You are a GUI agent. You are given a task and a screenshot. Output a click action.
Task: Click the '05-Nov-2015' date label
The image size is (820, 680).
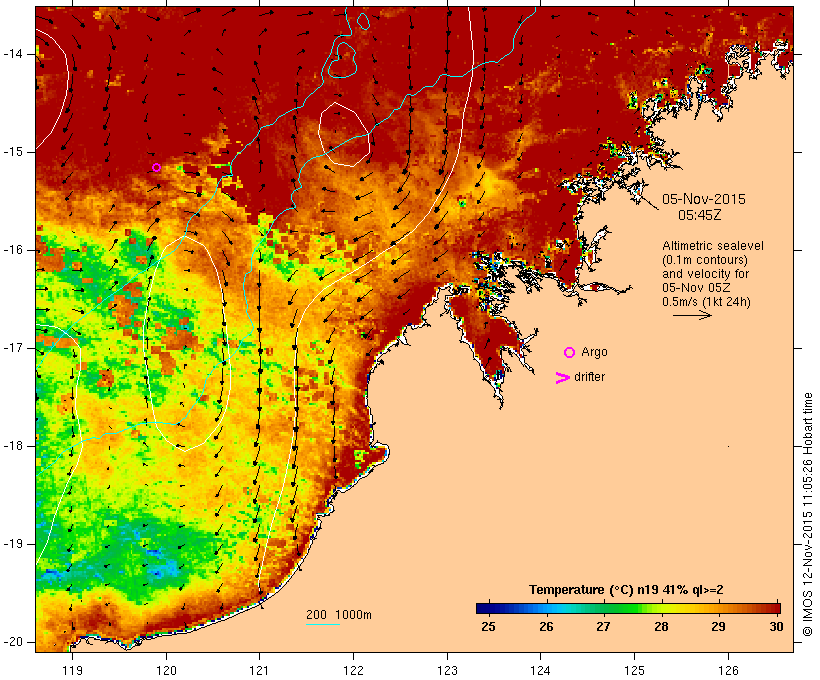[704, 199]
